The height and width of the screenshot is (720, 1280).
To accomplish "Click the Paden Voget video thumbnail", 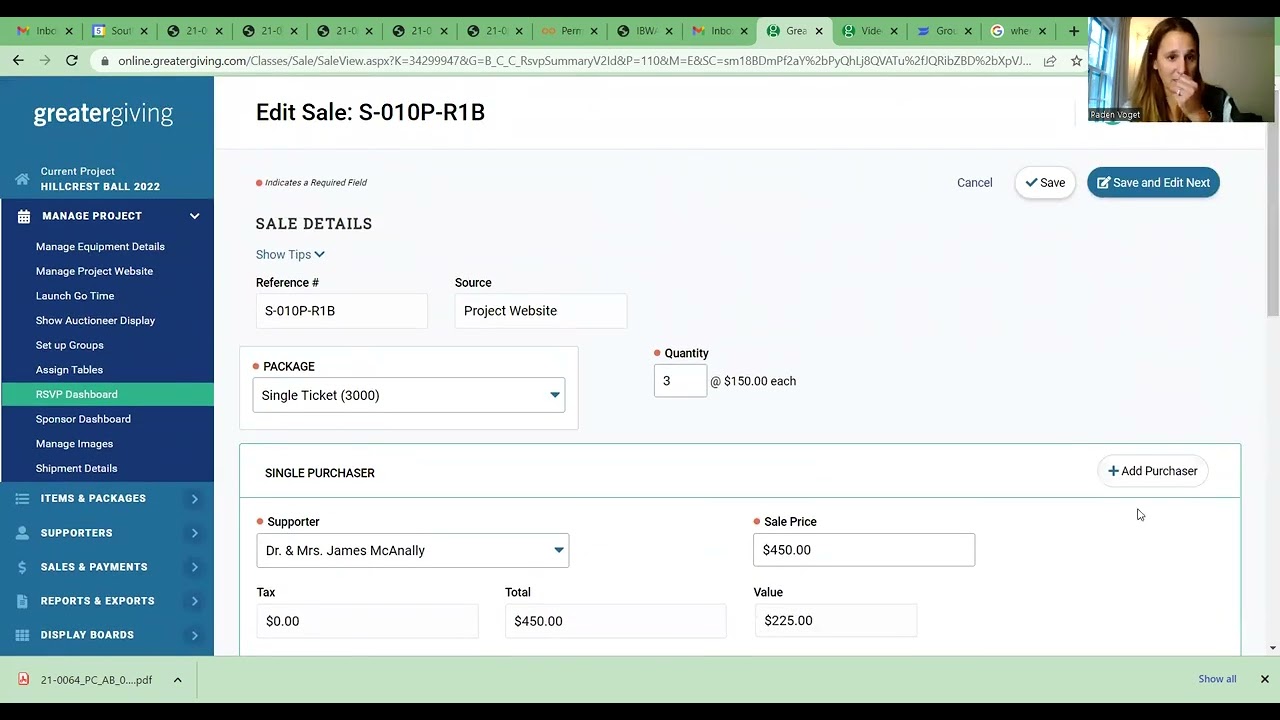I will click(x=1182, y=68).
